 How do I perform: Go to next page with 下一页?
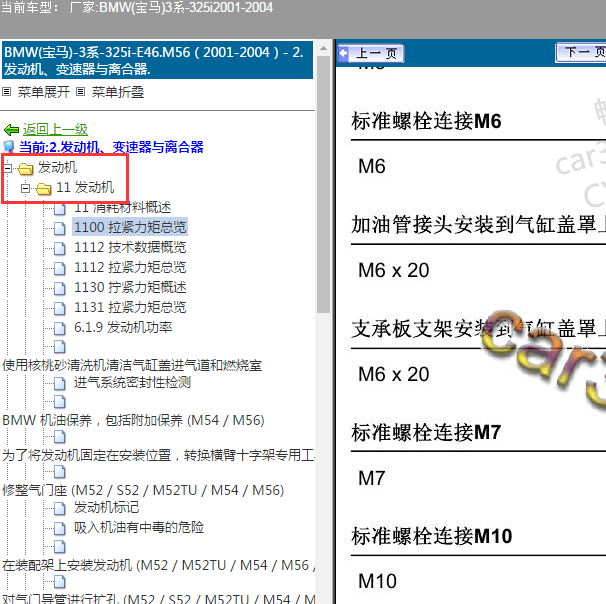point(580,52)
